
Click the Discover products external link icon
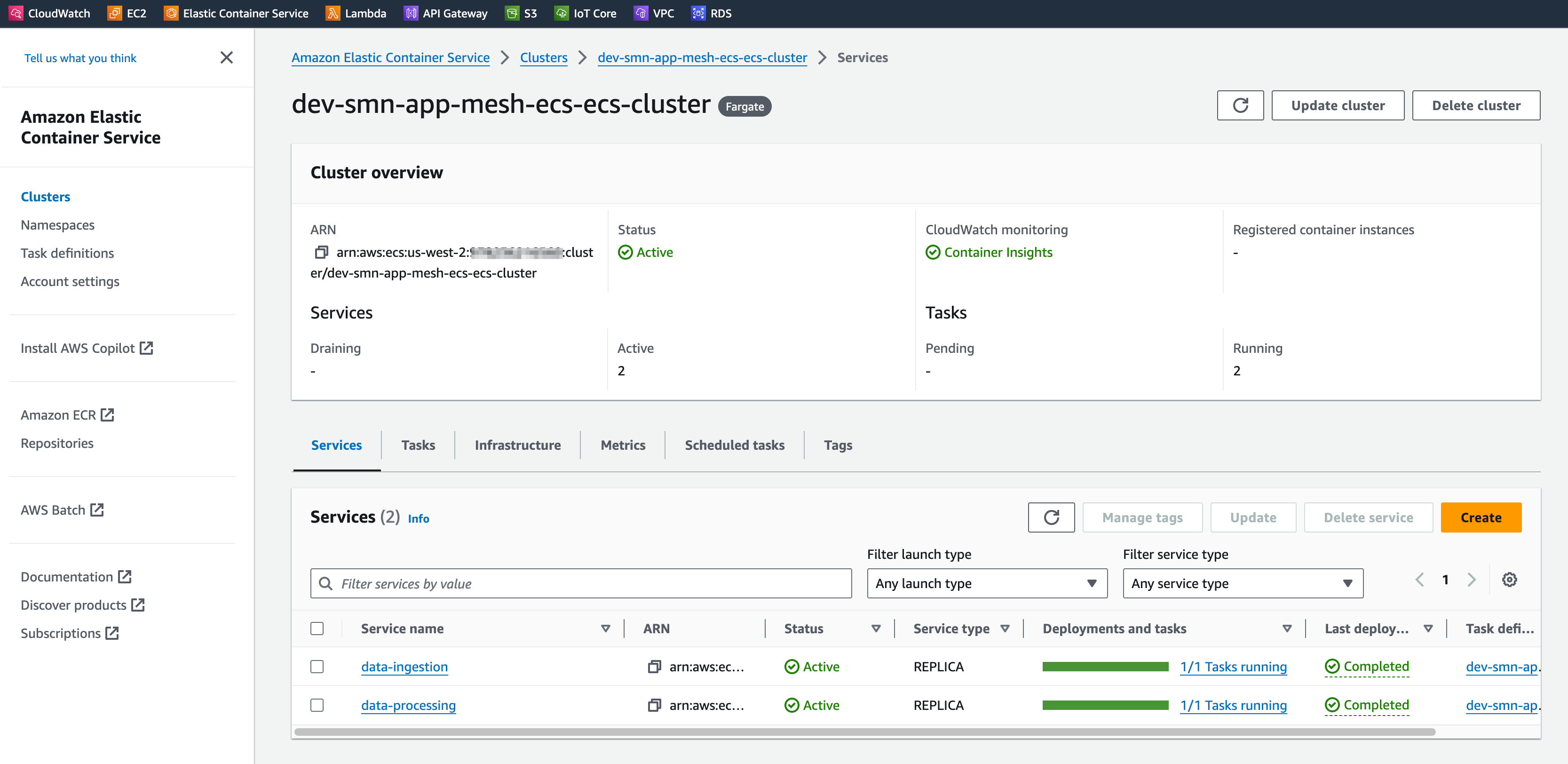click(x=138, y=605)
